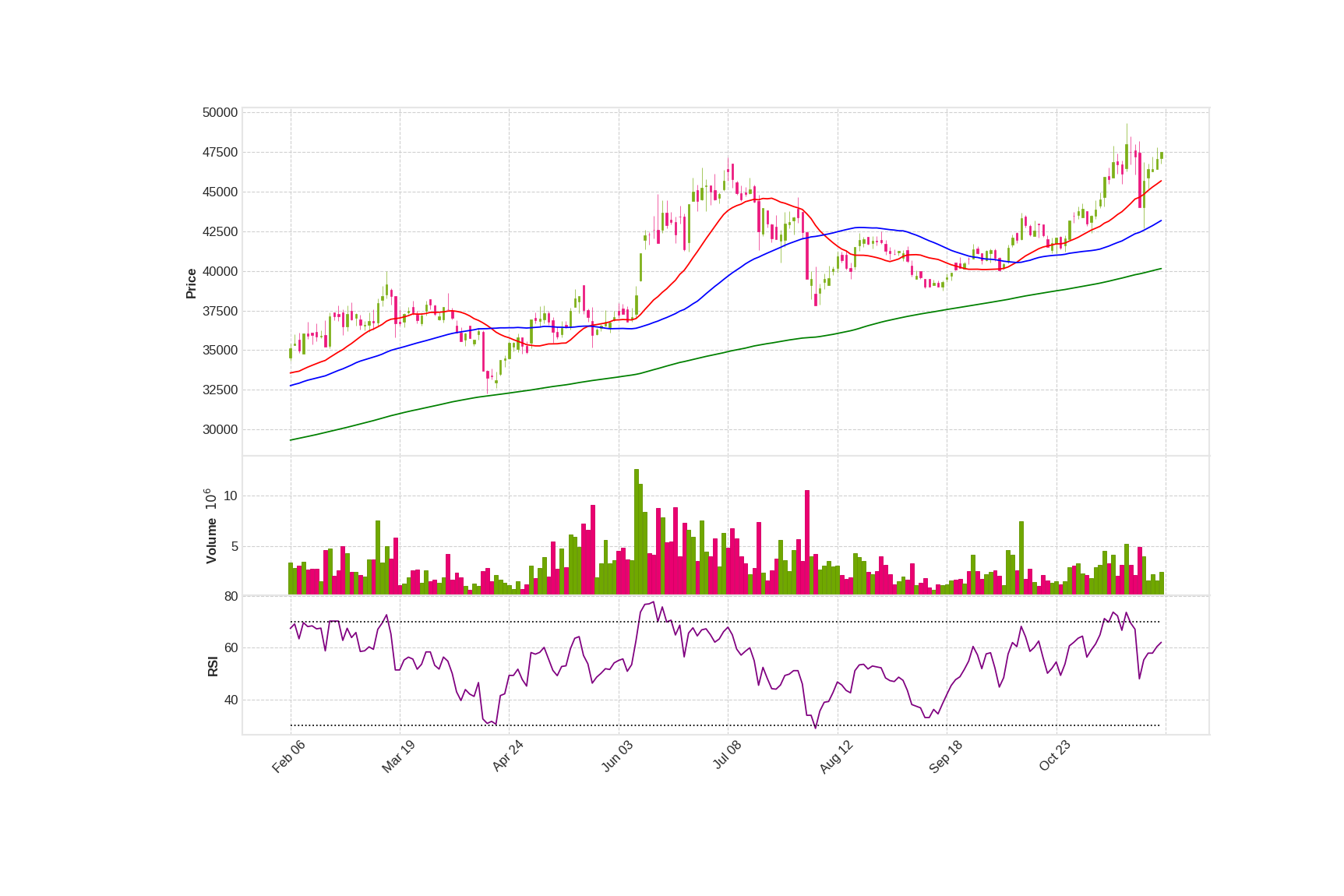Click the 'Oct 23' date label
Image resolution: width=1344 pixels, height=896 pixels.
(1055, 757)
